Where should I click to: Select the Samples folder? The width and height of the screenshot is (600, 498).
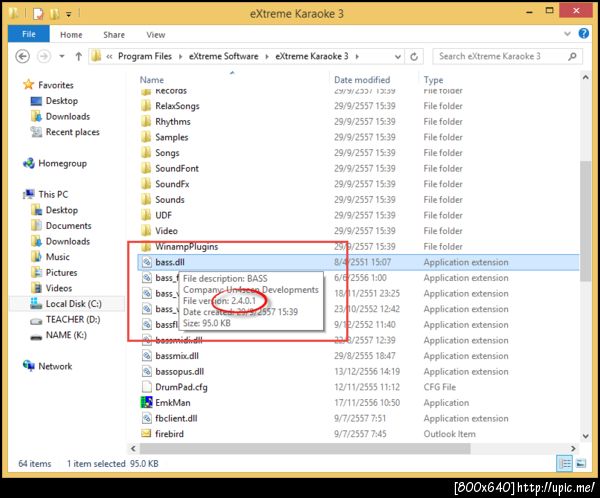tap(171, 137)
